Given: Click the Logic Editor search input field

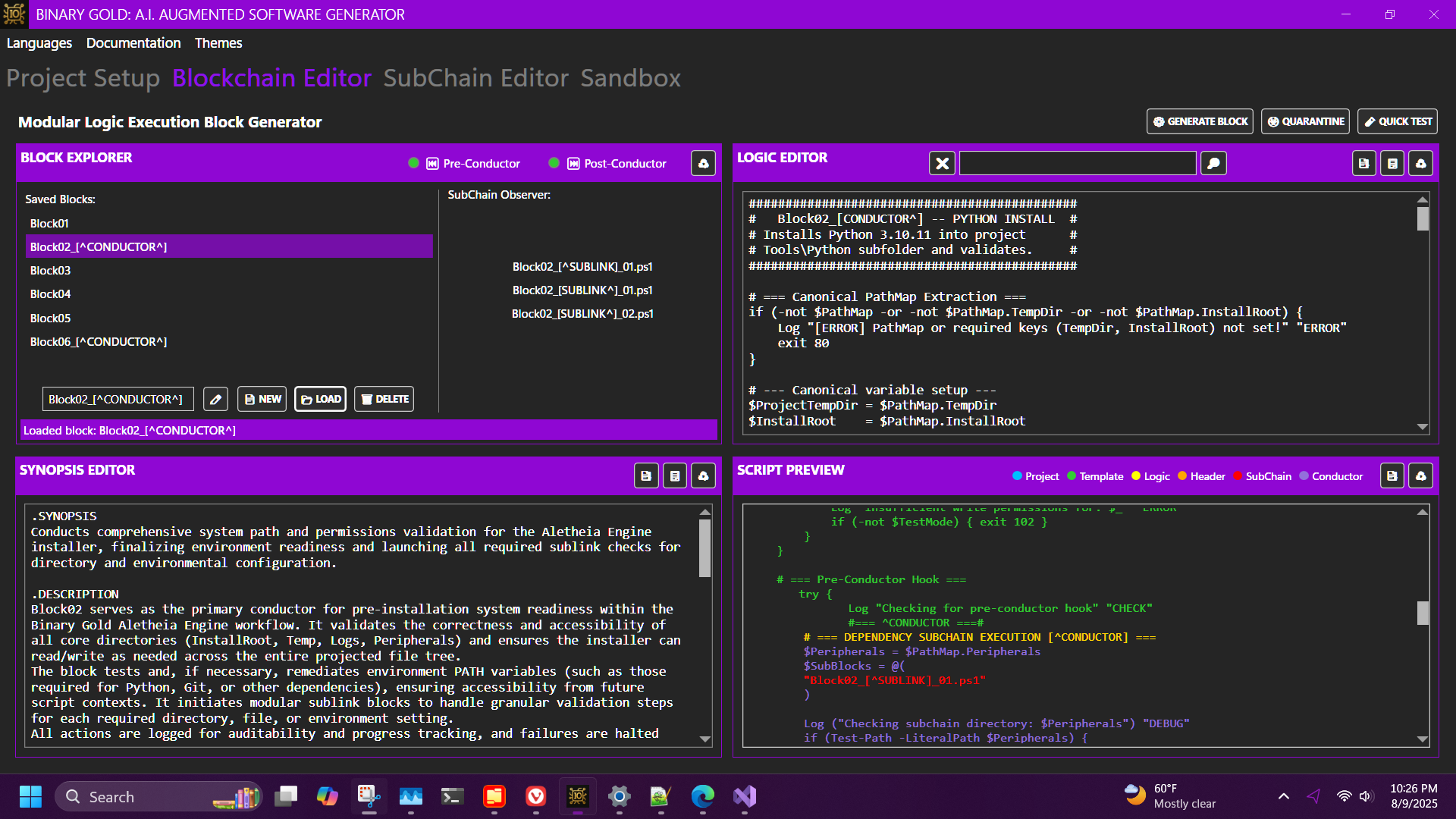Looking at the screenshot, I should 1077,163.
